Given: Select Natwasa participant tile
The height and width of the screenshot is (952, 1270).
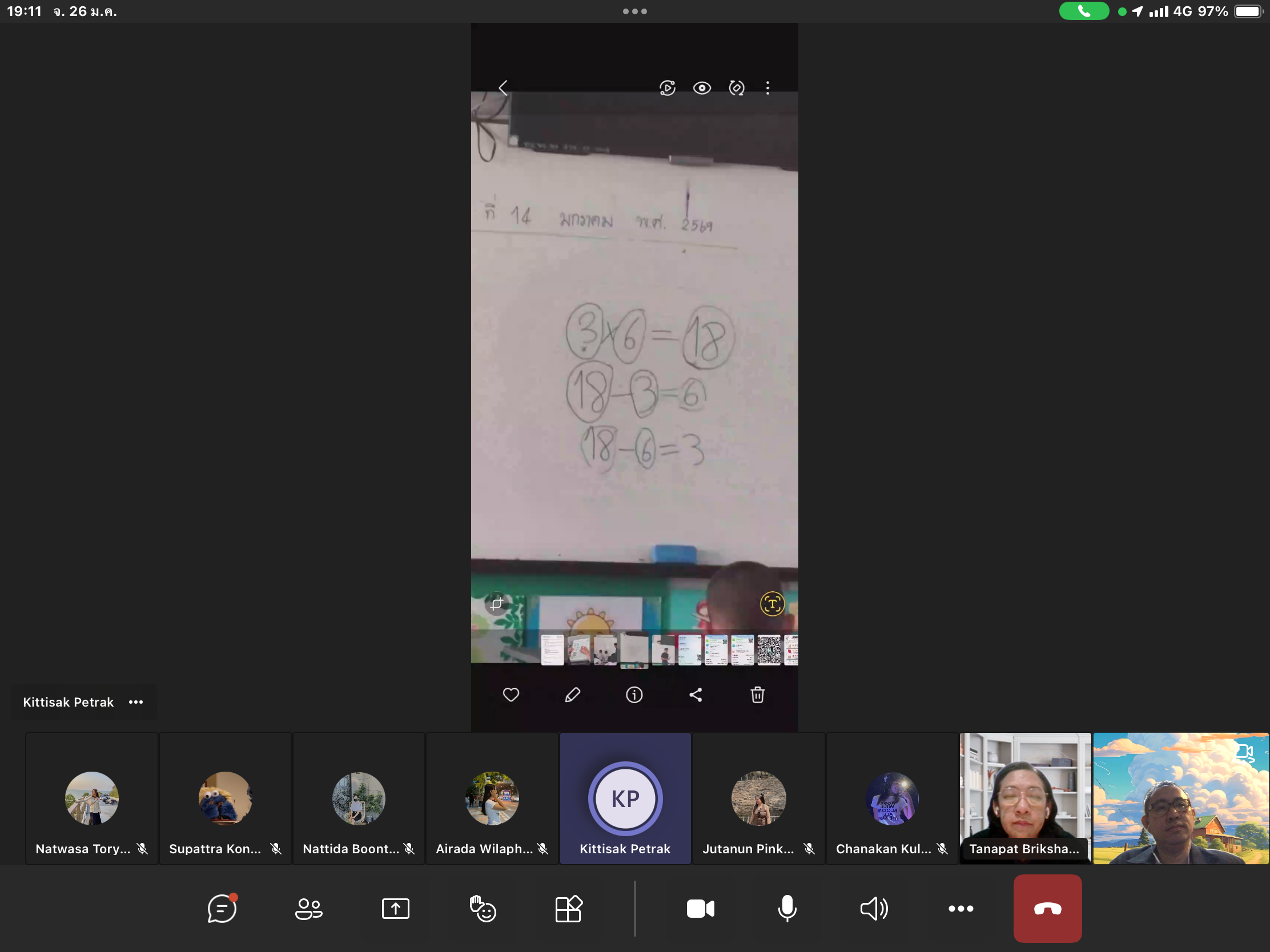Looking at the screenshot, I should click(x=92, y=798).
